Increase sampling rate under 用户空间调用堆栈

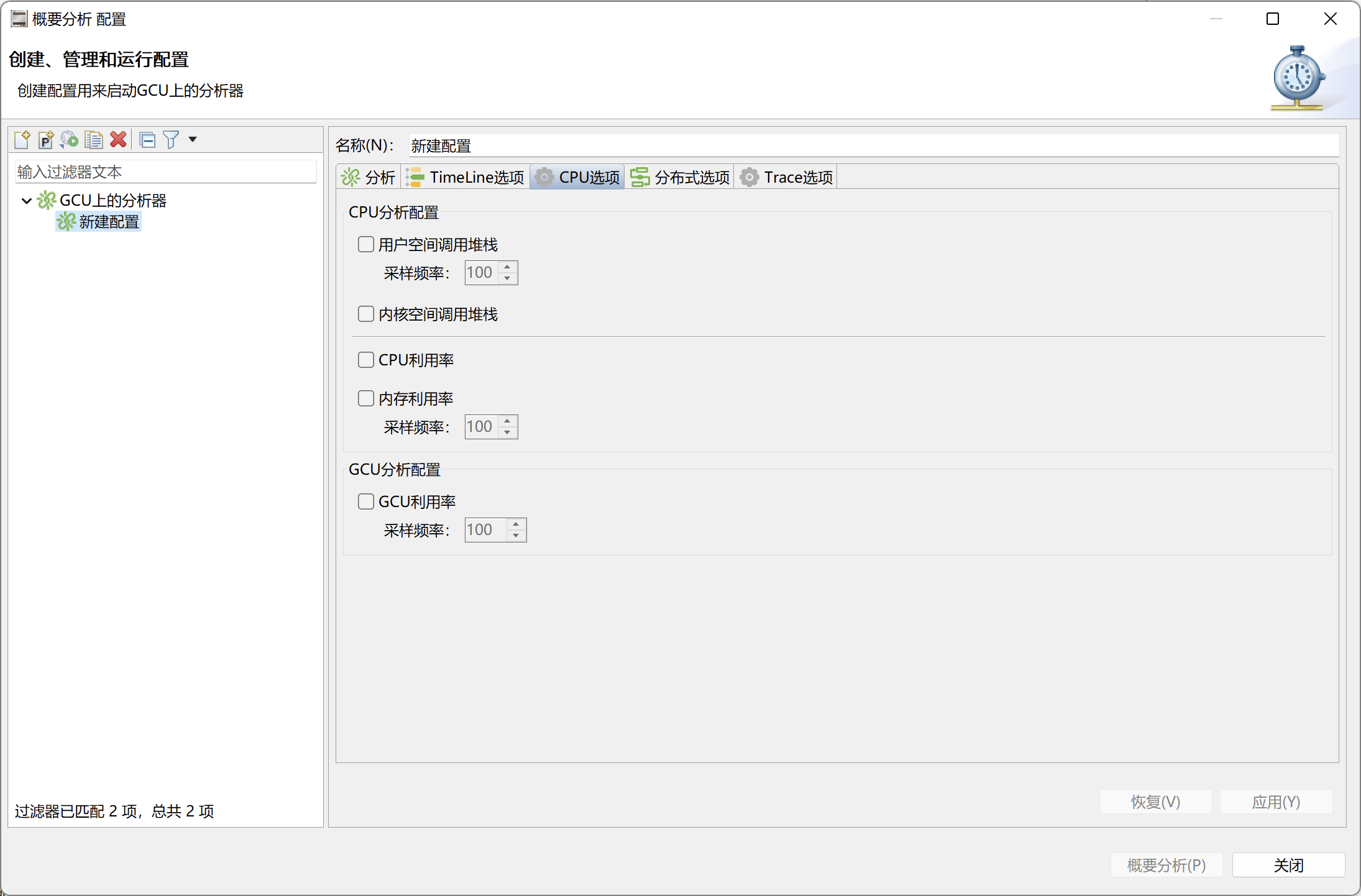pos(508,267)
